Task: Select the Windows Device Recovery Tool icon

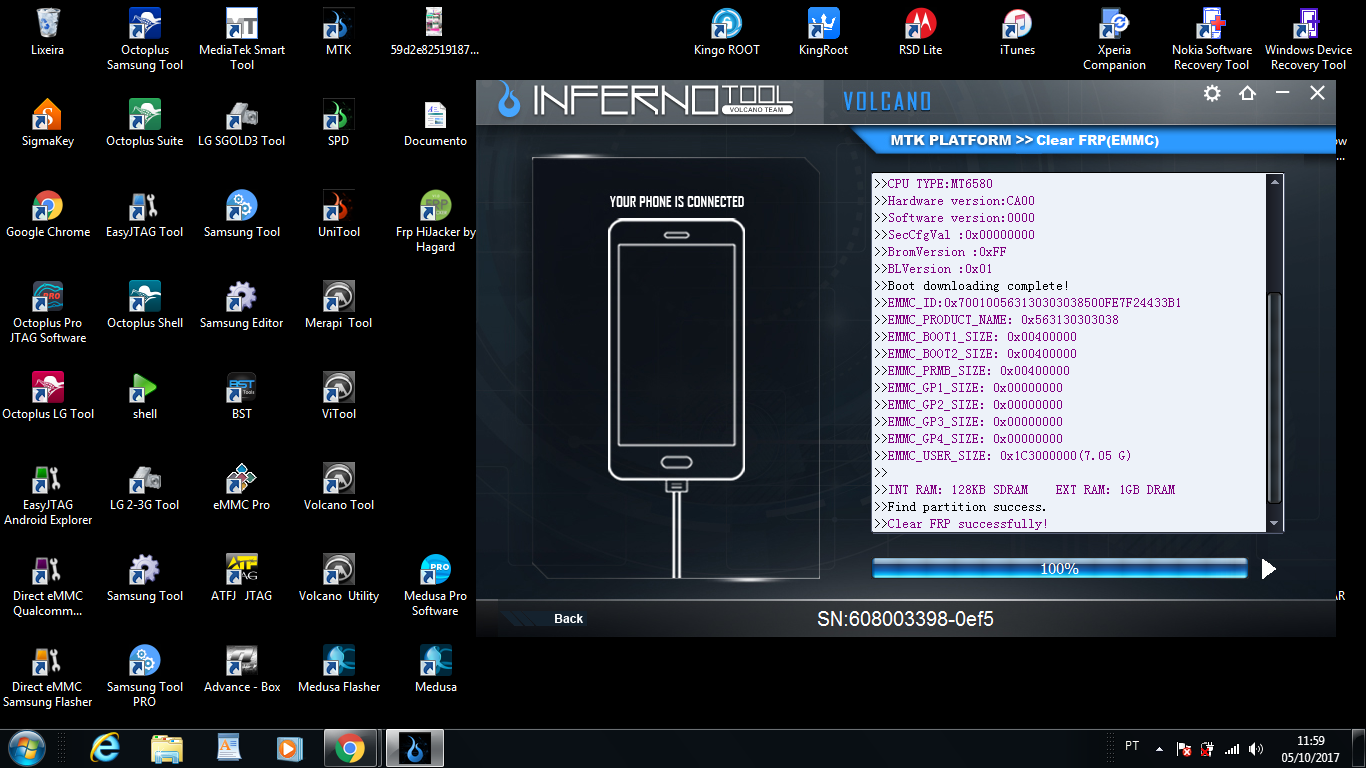Action: [1308, 39]
